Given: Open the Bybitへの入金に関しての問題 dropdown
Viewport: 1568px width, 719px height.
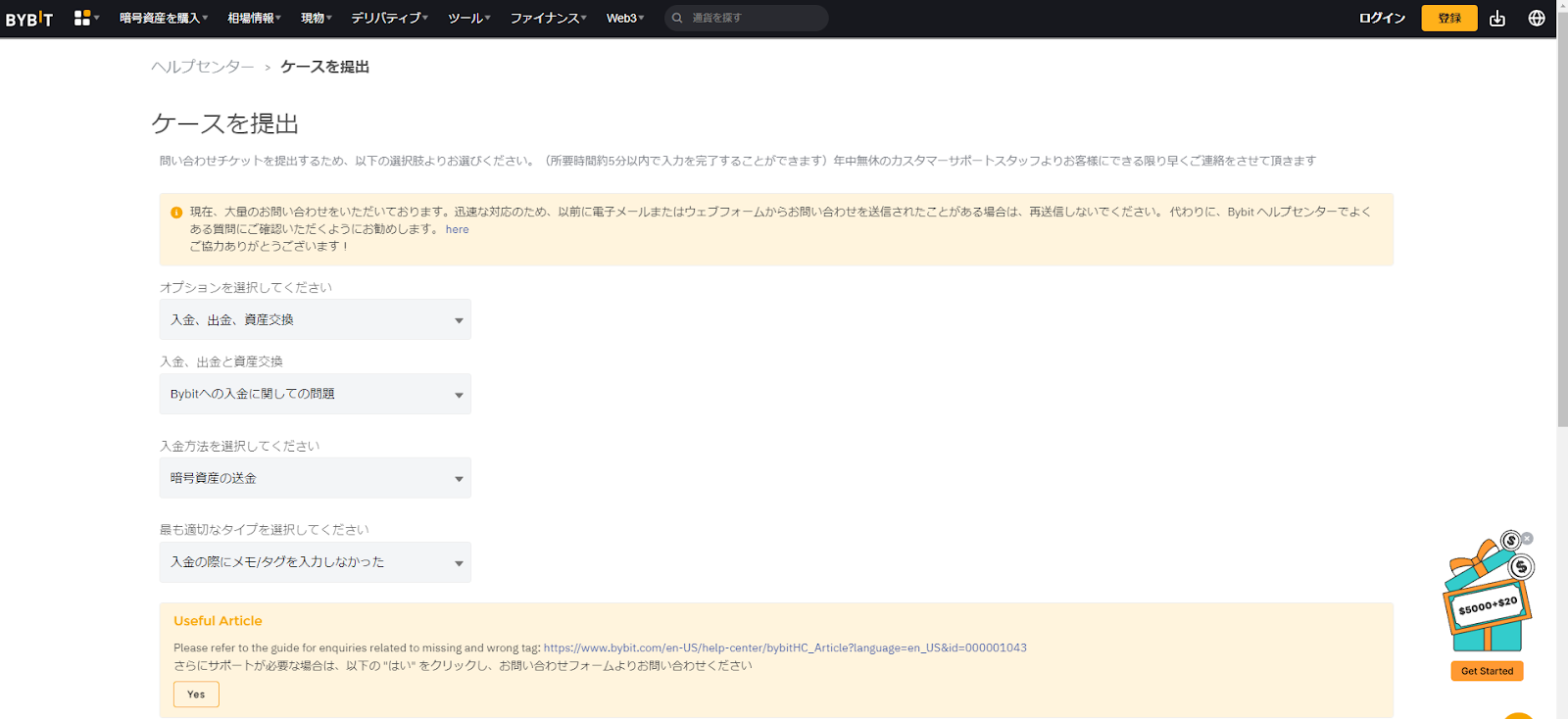Looking at the screenshot, I should click(x=316, y=394).
